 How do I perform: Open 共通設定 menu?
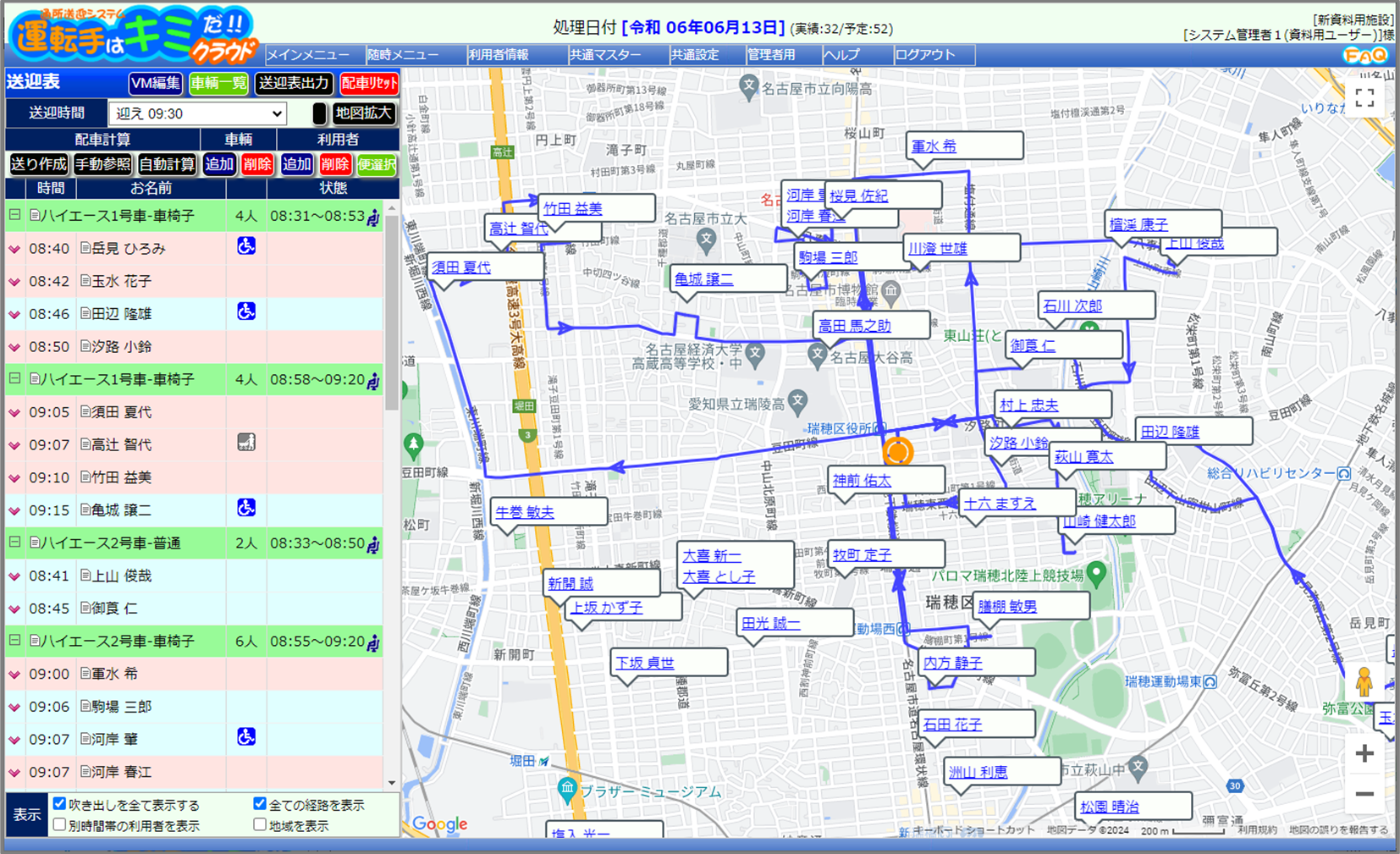707,55
